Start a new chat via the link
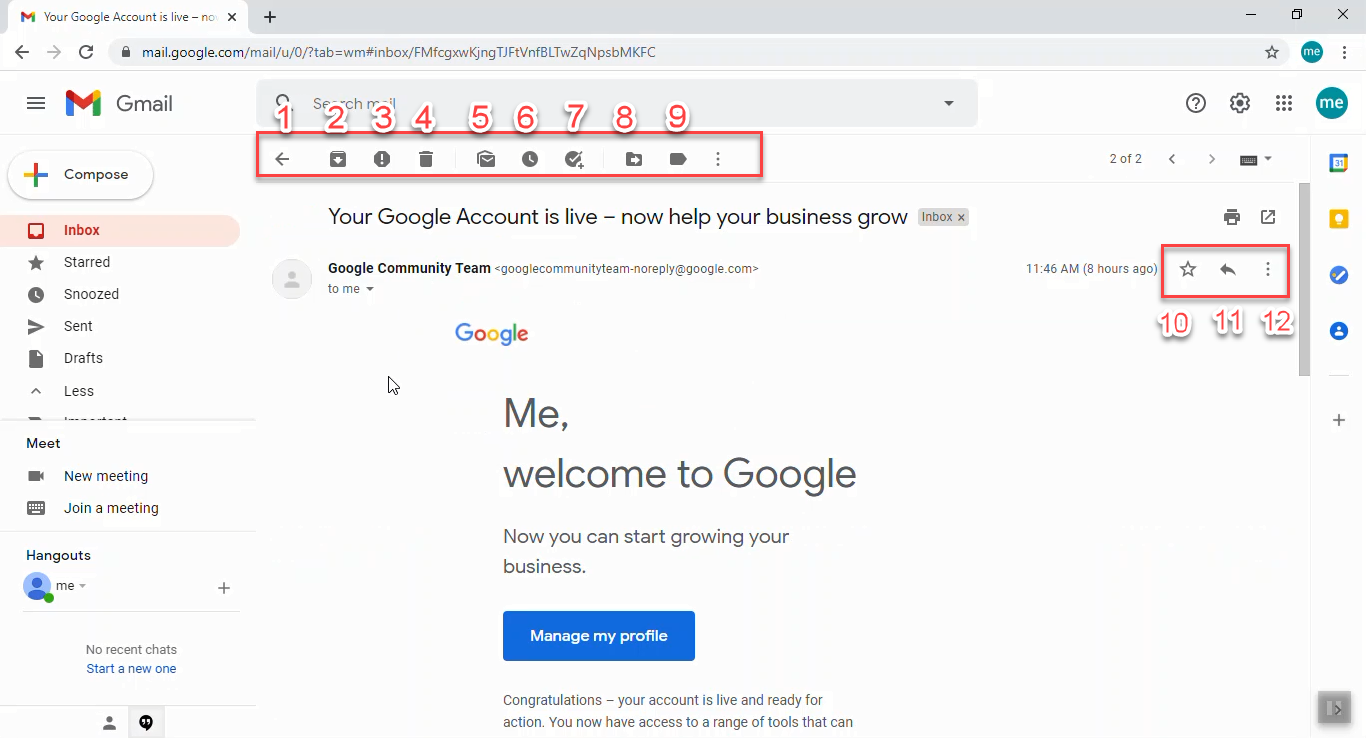The width and height of the screenshot is (1366, 738). pos(131,668)
